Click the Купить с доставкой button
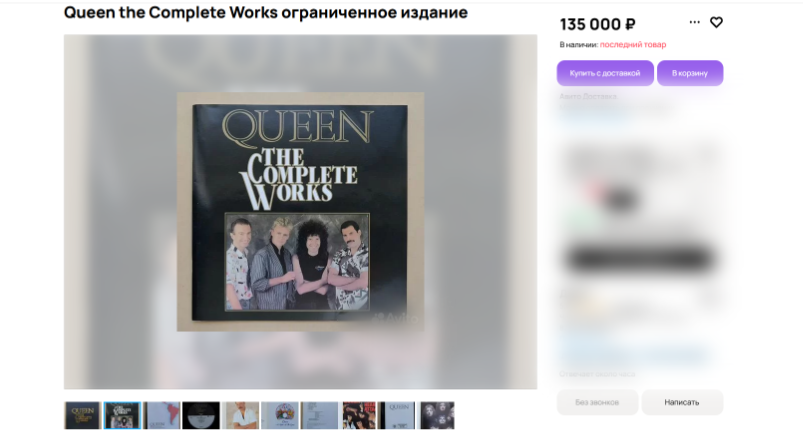 click(x=605, y=73)
